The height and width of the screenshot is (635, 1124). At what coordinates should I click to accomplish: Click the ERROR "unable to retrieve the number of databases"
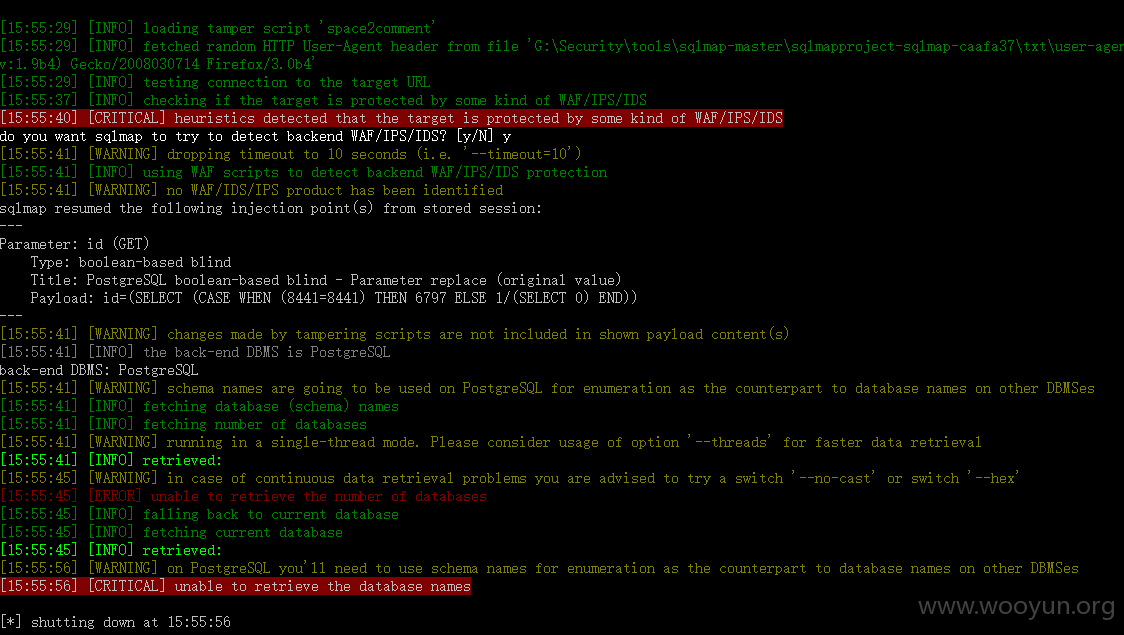click(x=244, y=496)
